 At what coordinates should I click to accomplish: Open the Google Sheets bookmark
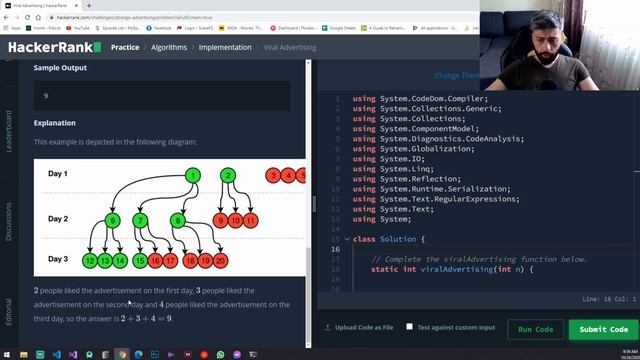(339, 28)
